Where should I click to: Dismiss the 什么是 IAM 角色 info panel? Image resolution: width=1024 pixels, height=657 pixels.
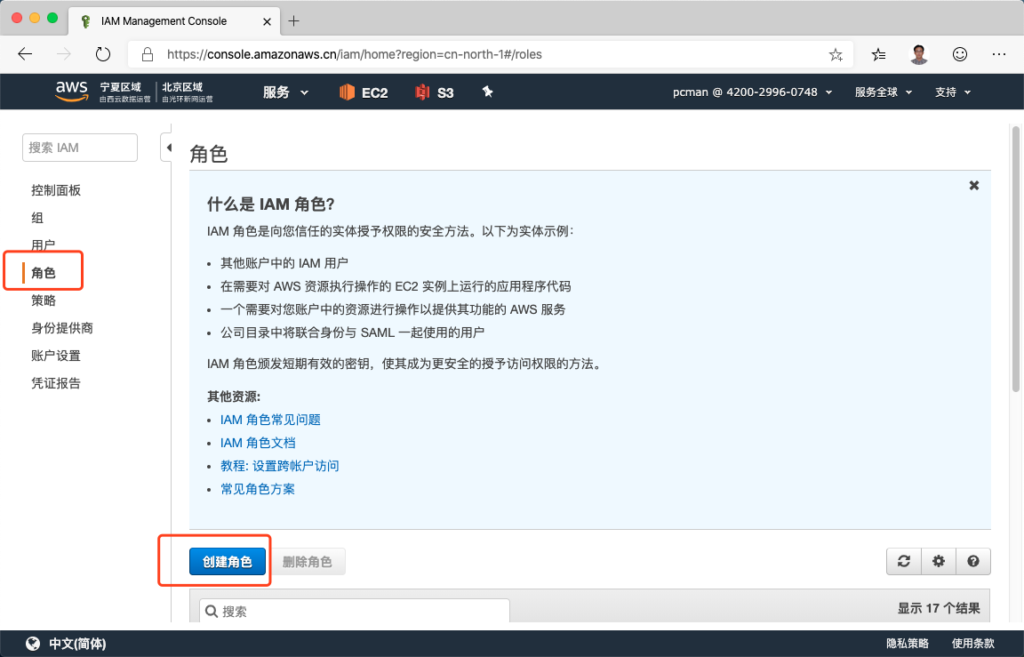click(974, 185)
